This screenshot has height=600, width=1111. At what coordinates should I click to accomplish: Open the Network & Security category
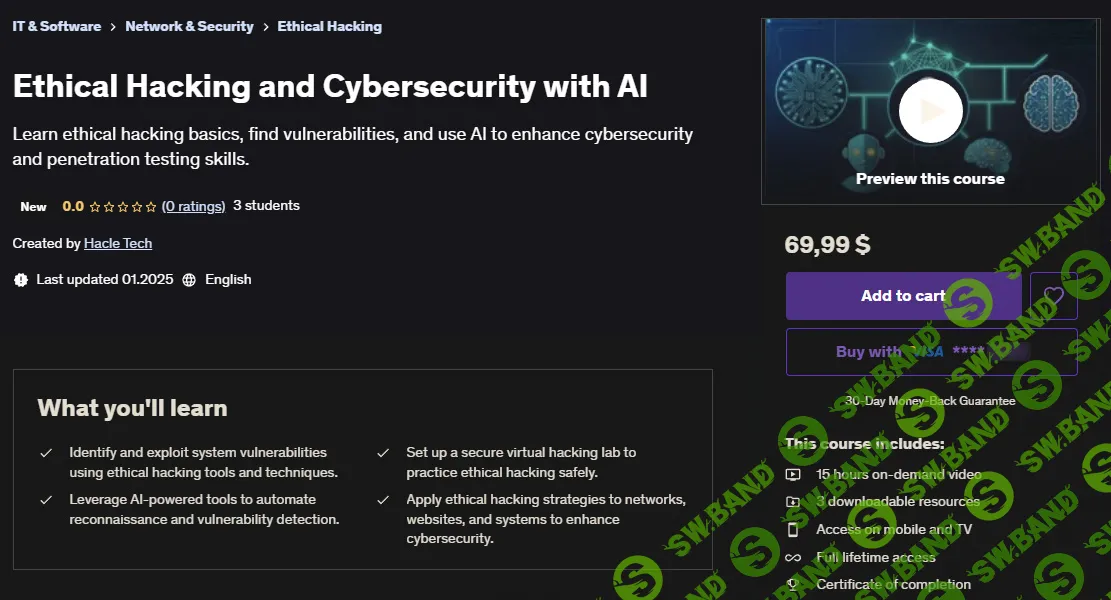(189, 26)
